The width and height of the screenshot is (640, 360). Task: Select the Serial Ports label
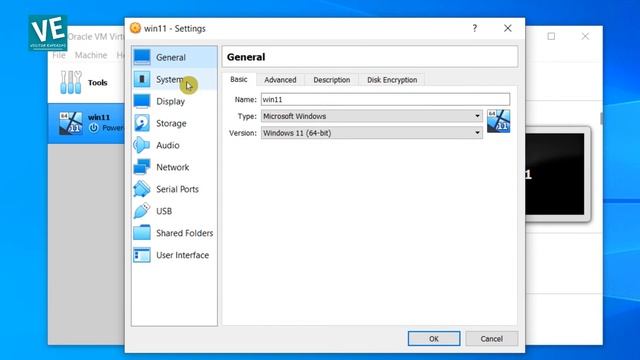[177, 189]
